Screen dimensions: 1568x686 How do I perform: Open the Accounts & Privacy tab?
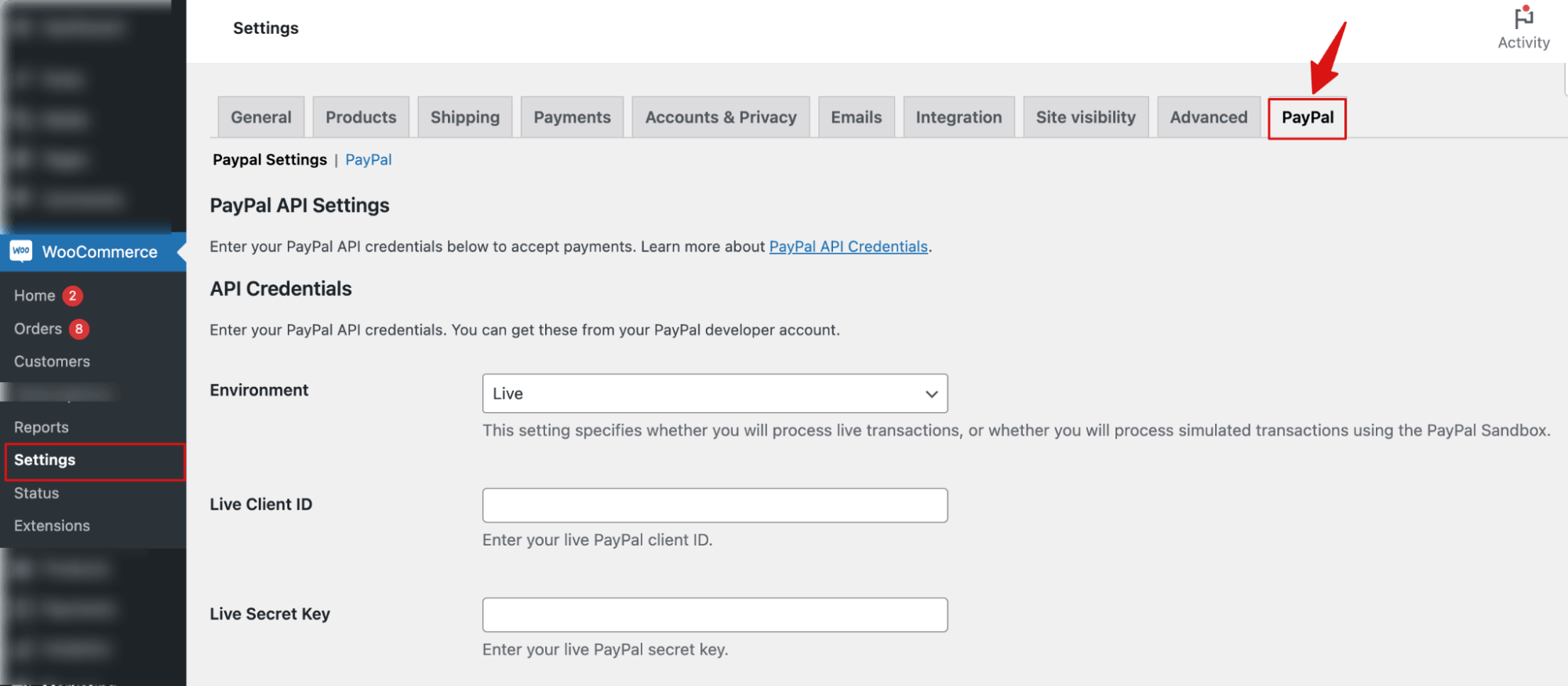(720, 116)
